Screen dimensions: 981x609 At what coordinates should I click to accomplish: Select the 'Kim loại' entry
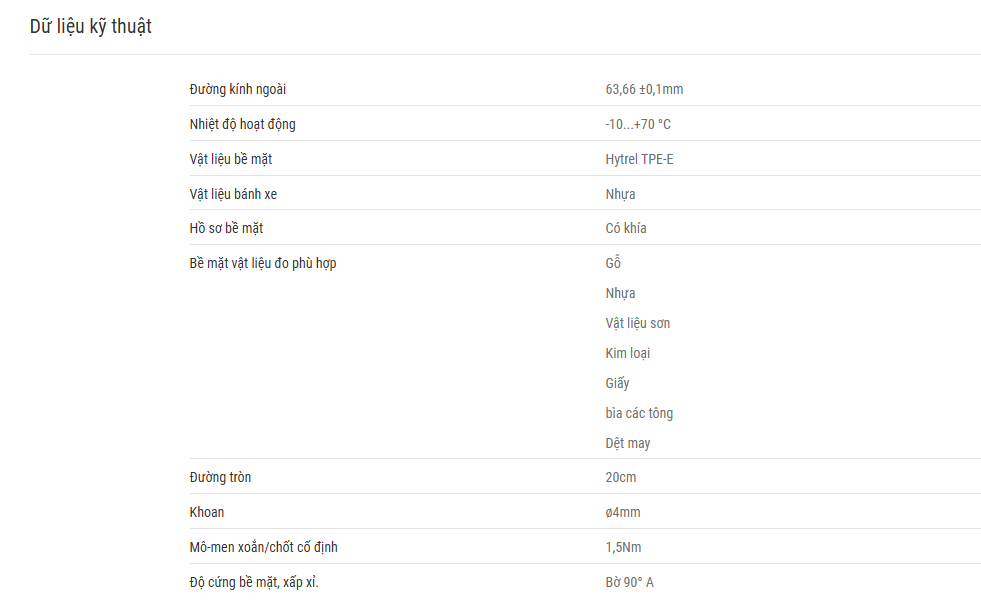(627, 353)
